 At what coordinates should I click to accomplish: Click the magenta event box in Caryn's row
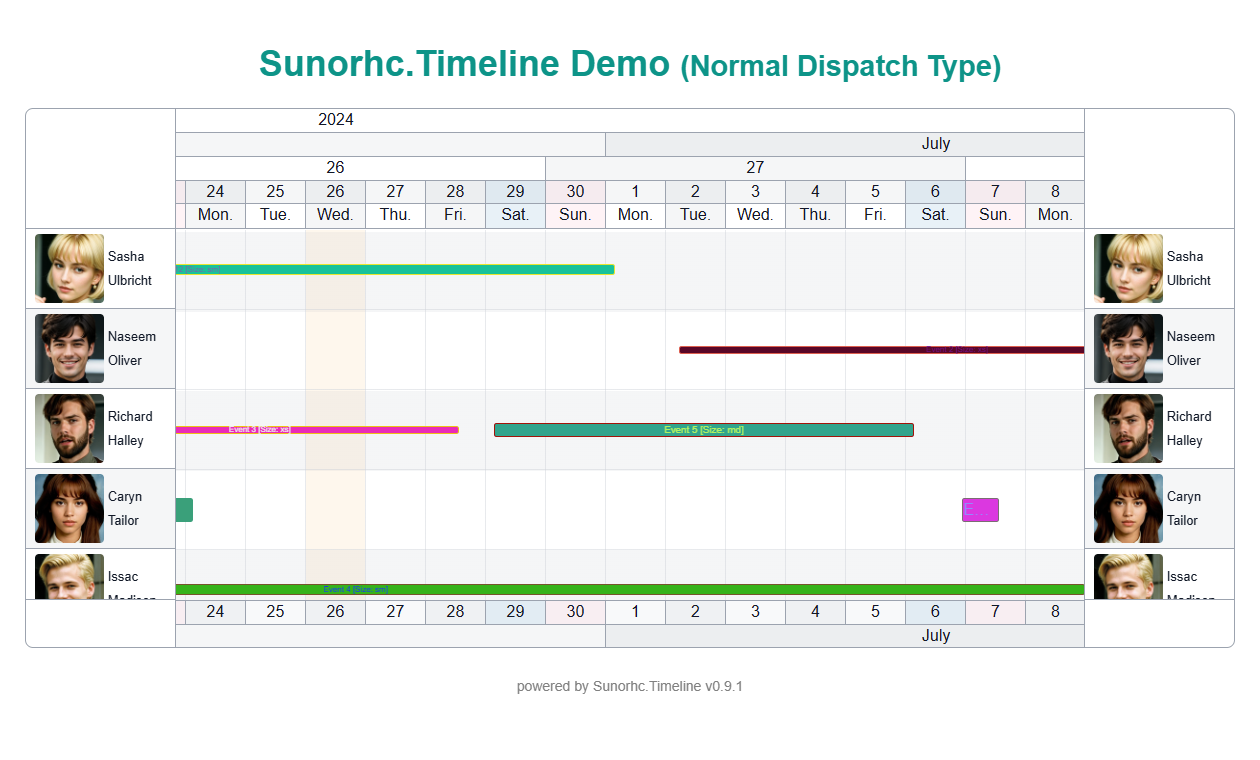click(980, 510)
